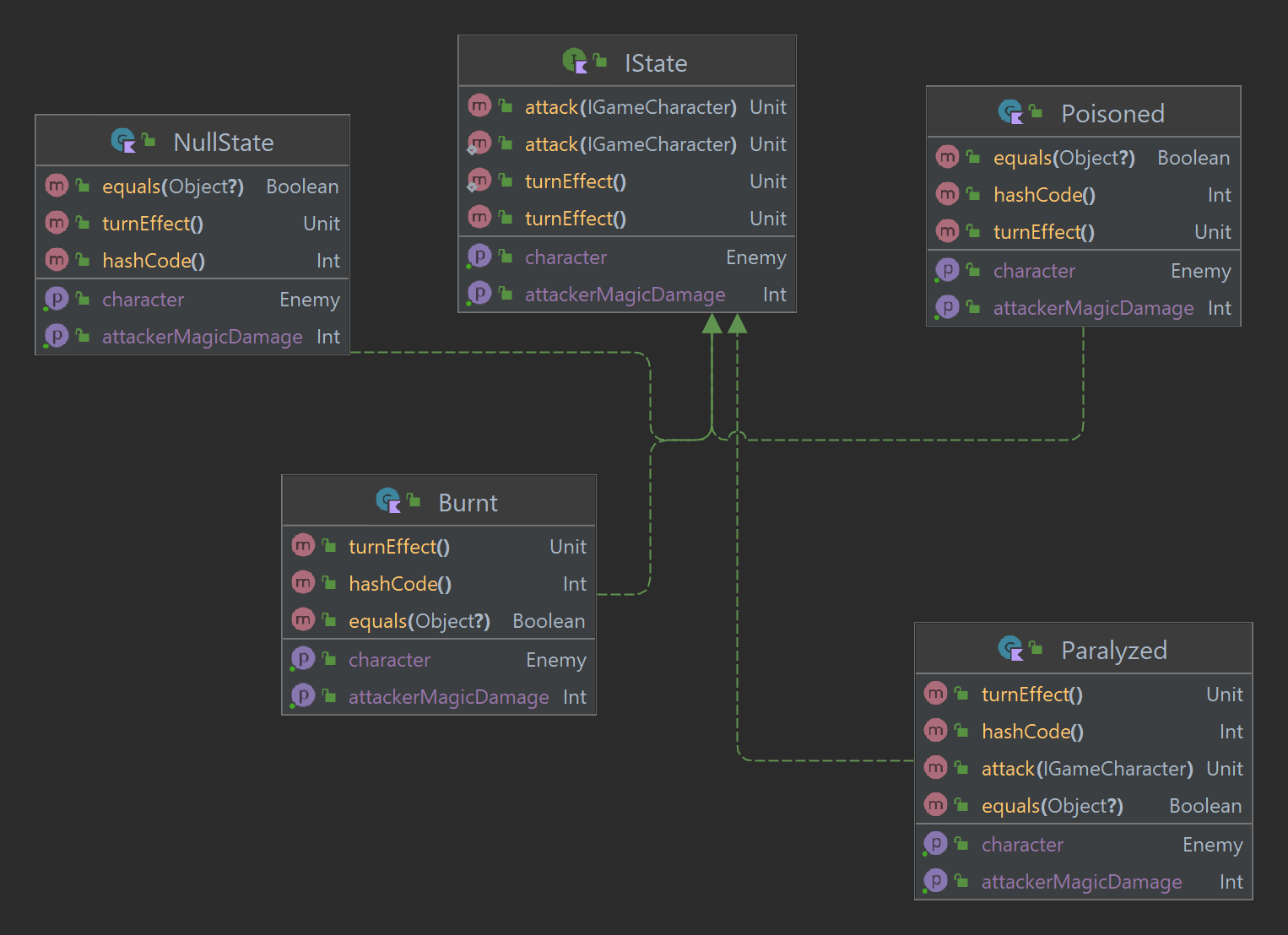Click method icon beside Burnt equals(Object?)
Image resolution: width=1288 pixels, height=935 pixels.
tap(303, 619)
